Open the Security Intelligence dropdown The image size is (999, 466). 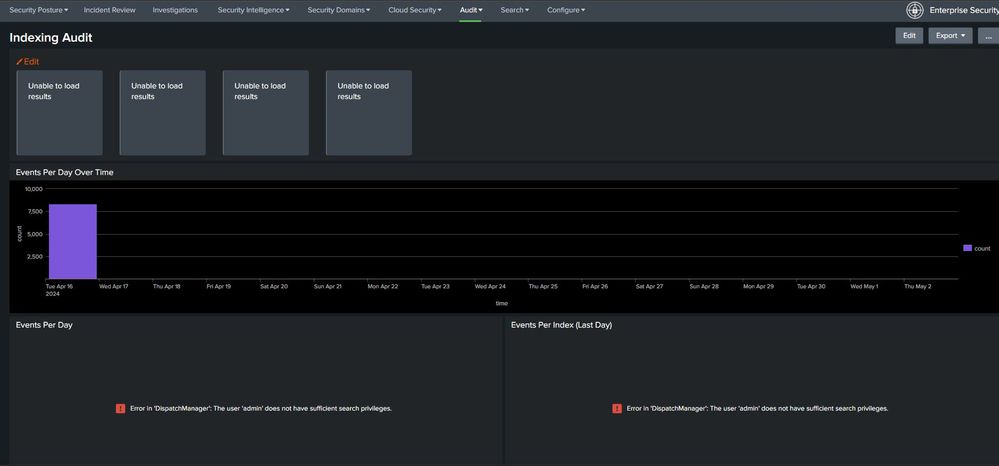[253, 10]
